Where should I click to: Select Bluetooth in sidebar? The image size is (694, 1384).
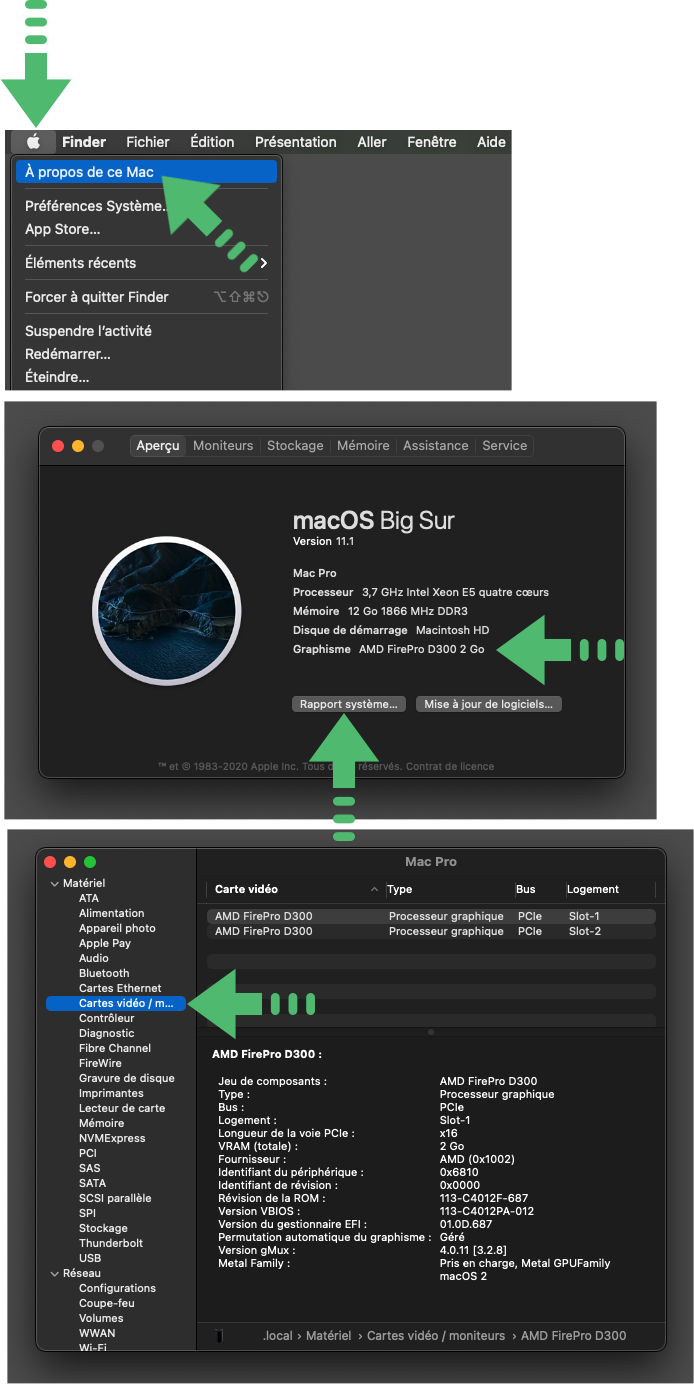click(x=104, y=974)
